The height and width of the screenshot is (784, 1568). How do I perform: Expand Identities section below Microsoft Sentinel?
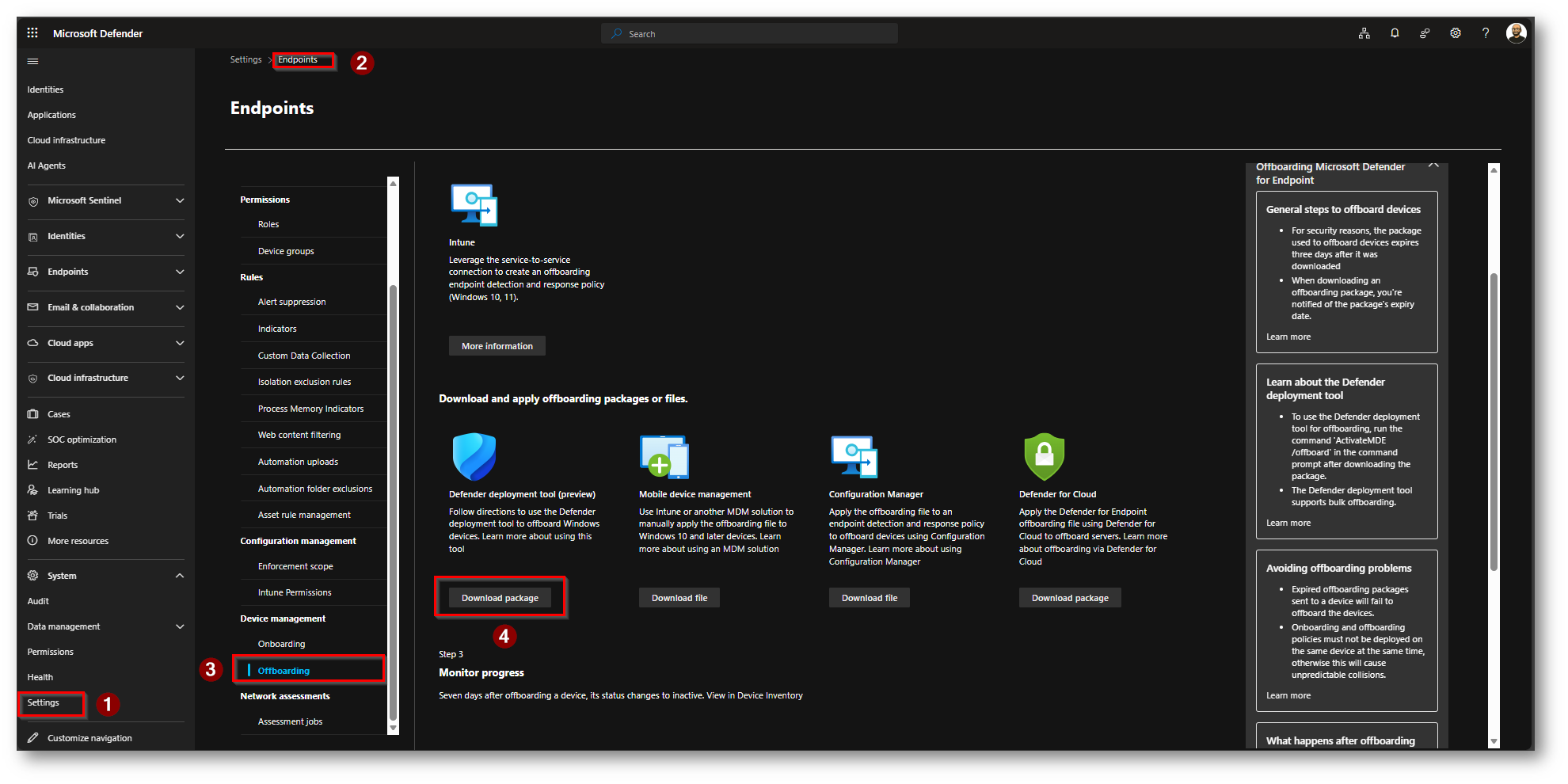click(x=180, y=236)
